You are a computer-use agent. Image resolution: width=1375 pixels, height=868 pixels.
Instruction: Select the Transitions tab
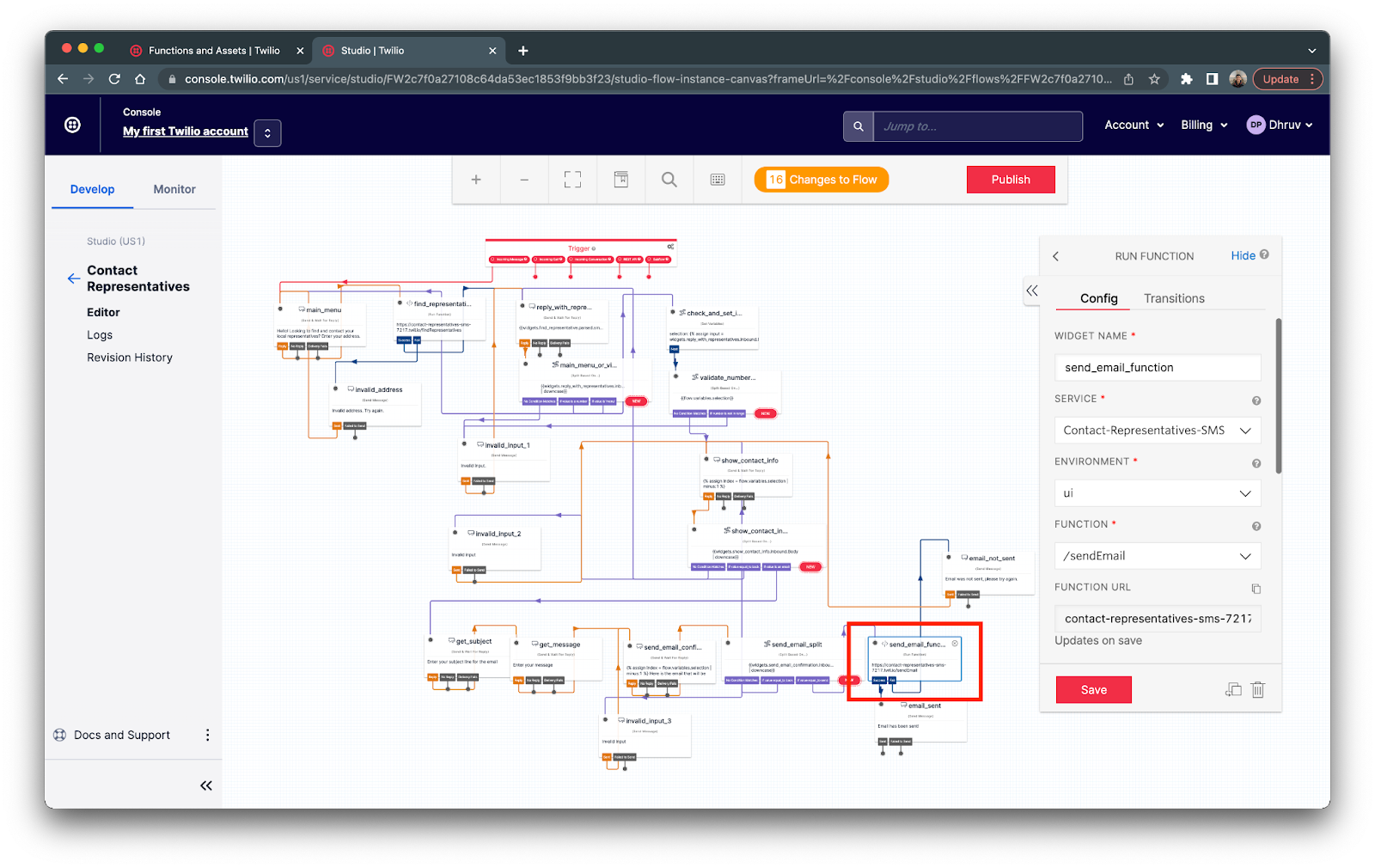(x=1174, y=298)
